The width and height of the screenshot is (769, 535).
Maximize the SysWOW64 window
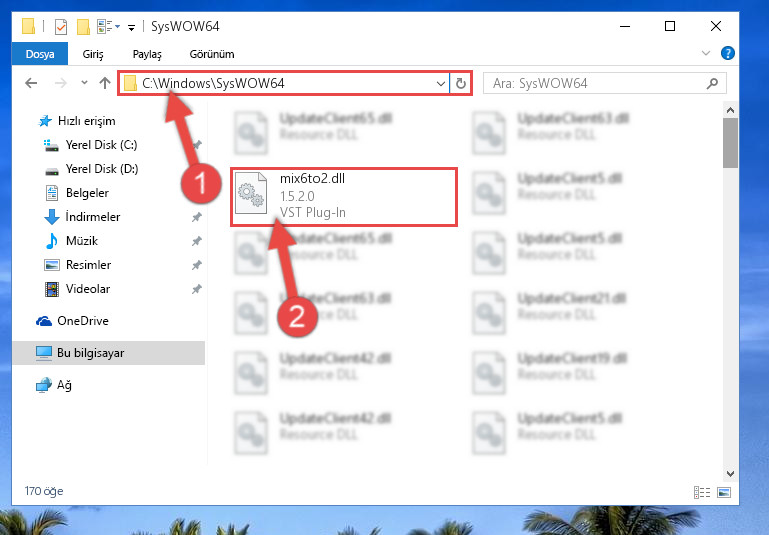point(670,26)
